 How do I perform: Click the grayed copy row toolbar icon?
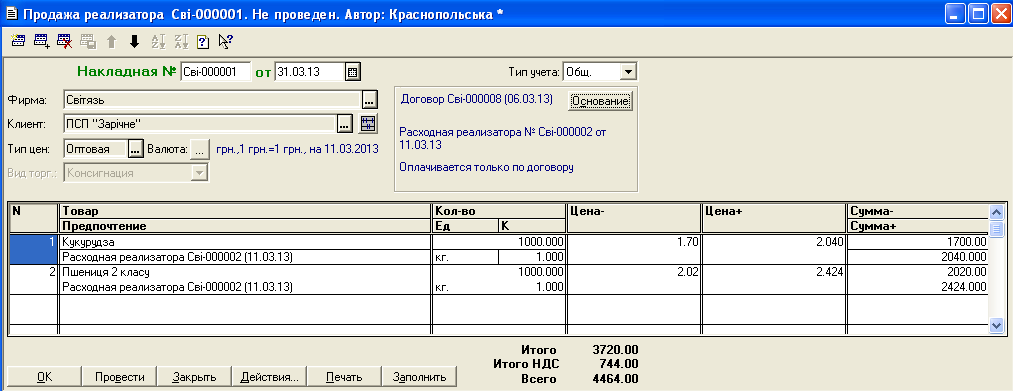click(88, 41)
